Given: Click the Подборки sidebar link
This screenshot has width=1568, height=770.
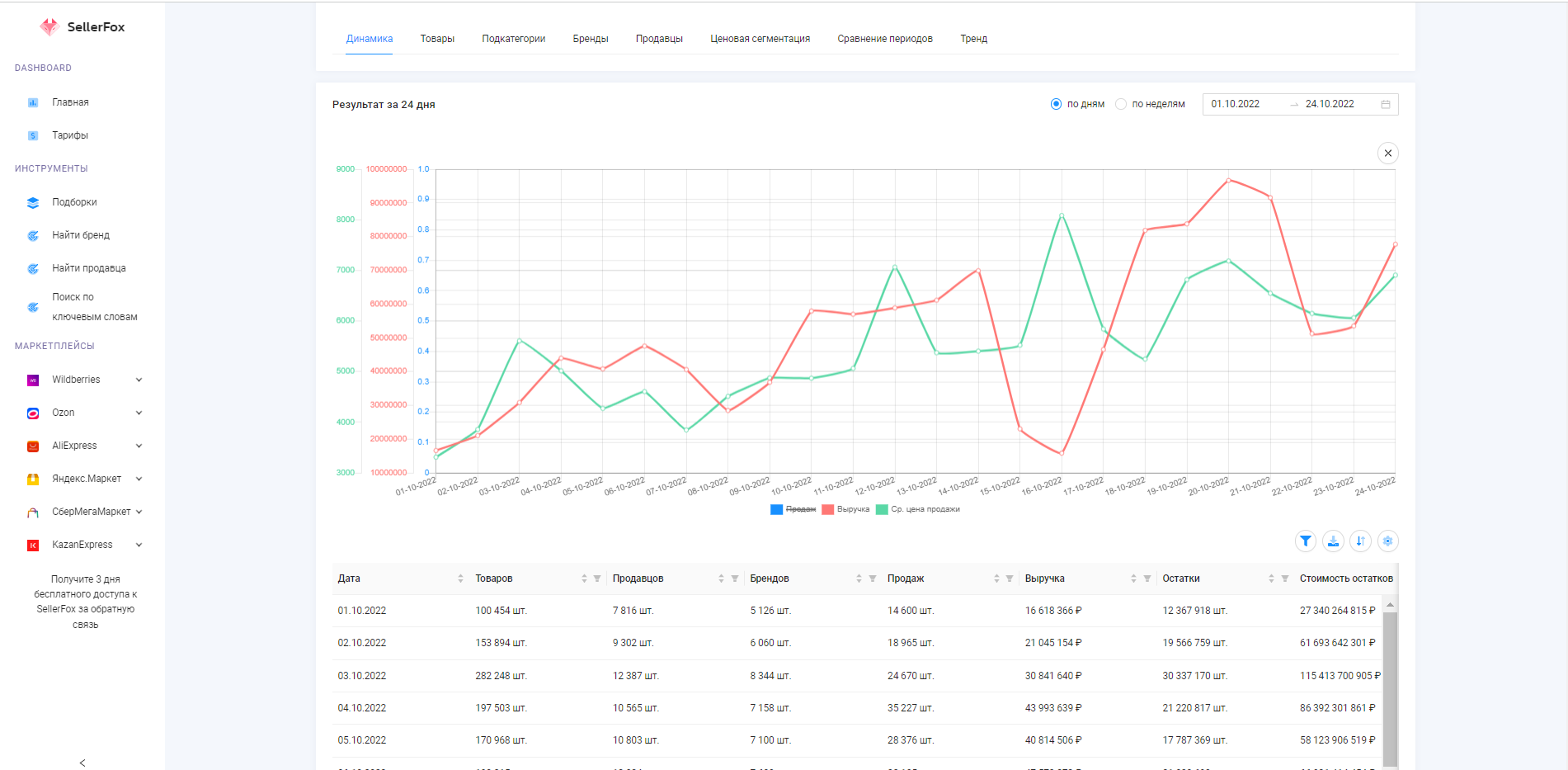Looking at the screenshot, I should tap(74, 202).
